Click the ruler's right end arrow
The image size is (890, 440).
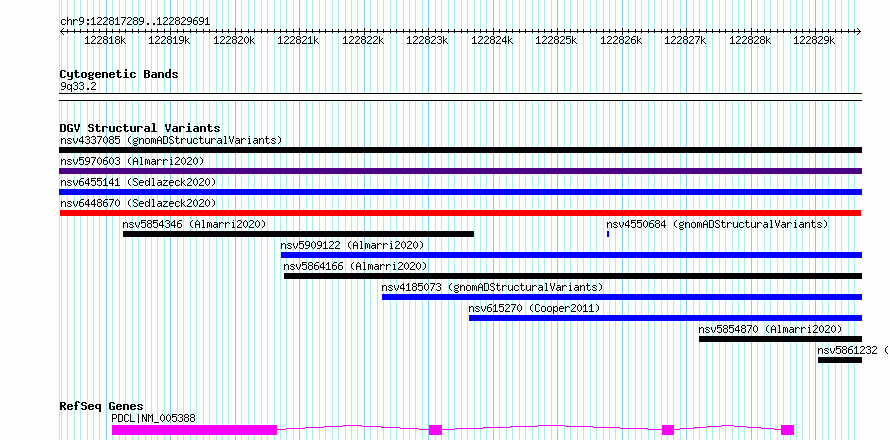click(x=859, y=32)
